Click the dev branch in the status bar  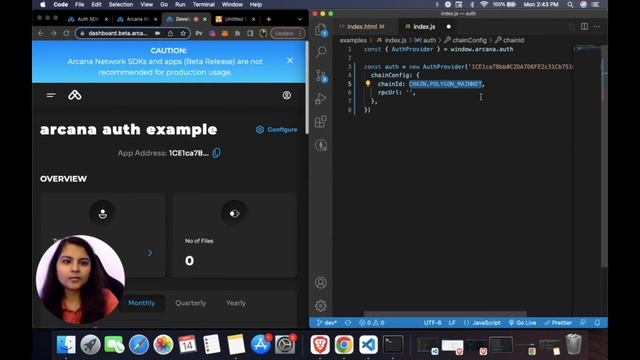point(327,322)
